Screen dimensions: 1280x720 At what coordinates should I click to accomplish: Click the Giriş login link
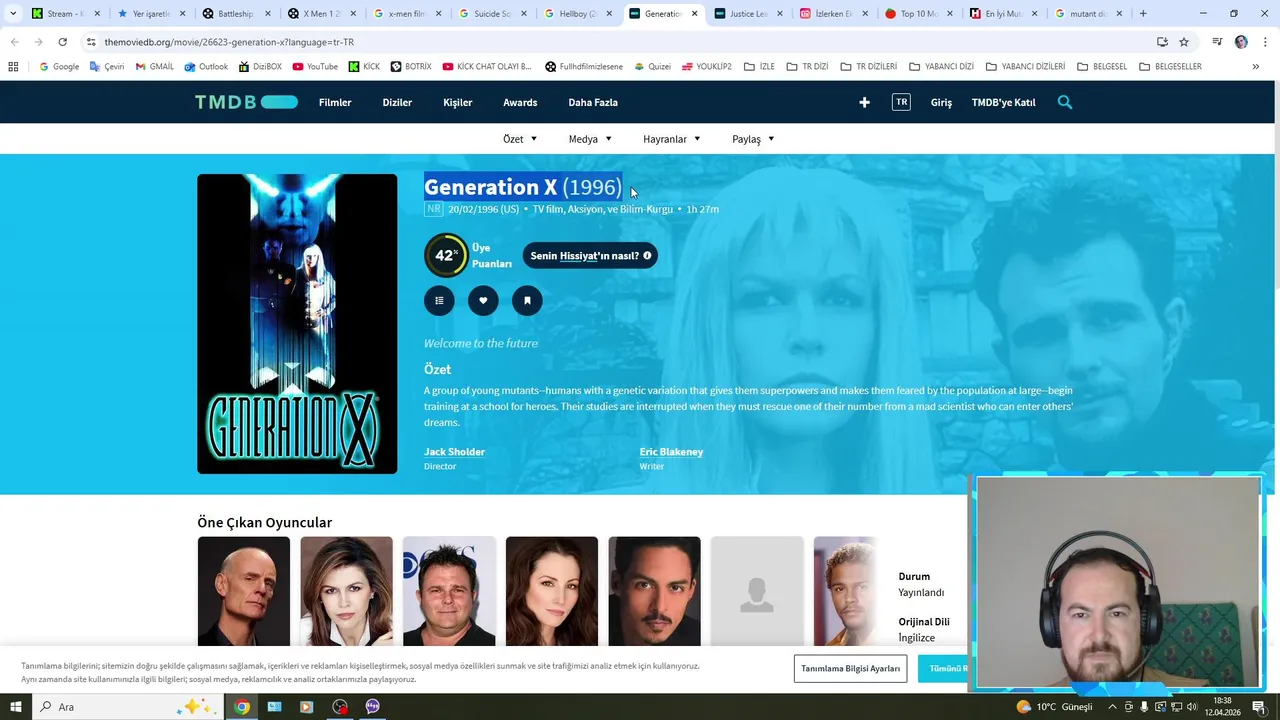pos(941,102)
